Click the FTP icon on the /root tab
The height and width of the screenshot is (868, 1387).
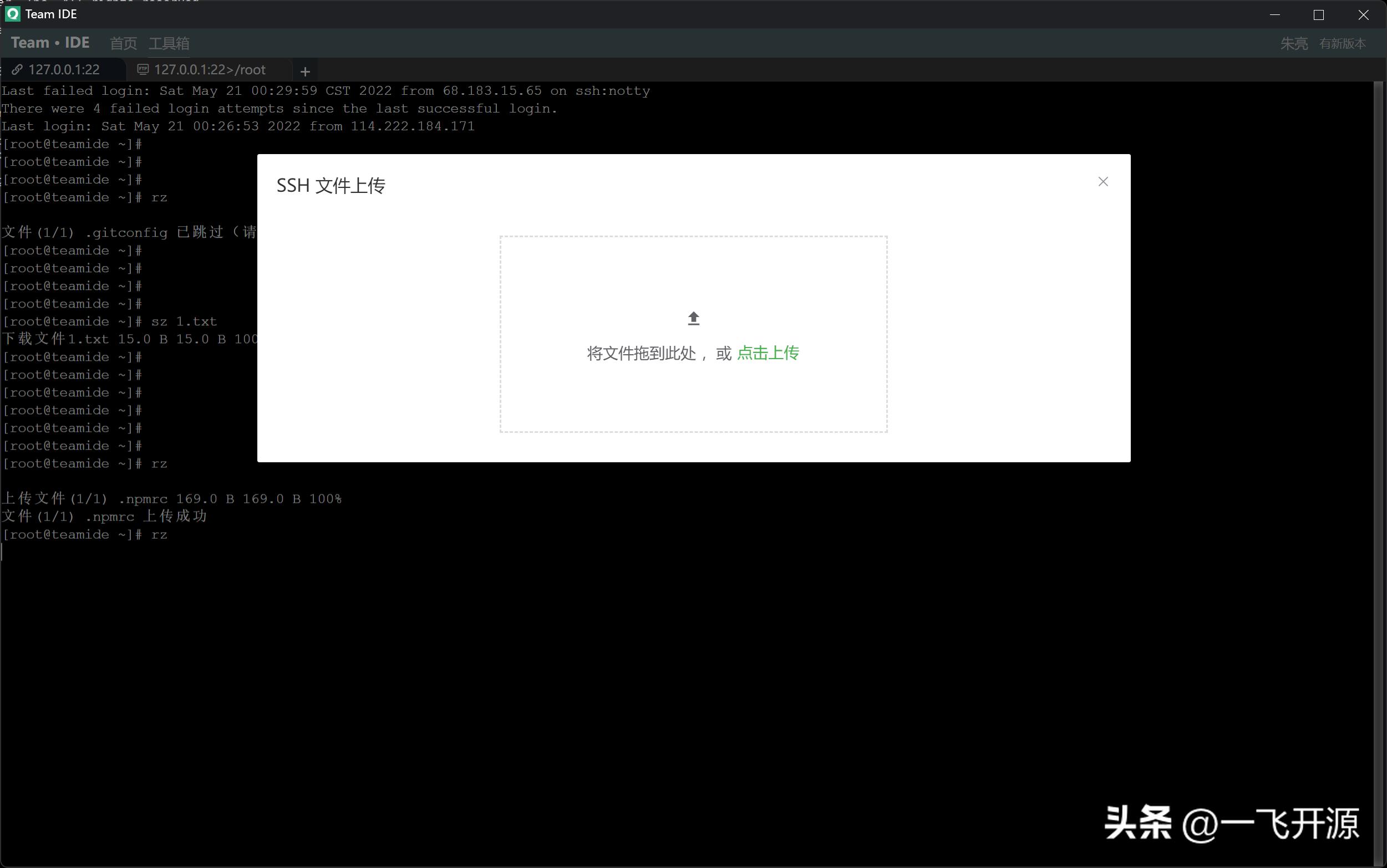(143, 68)
